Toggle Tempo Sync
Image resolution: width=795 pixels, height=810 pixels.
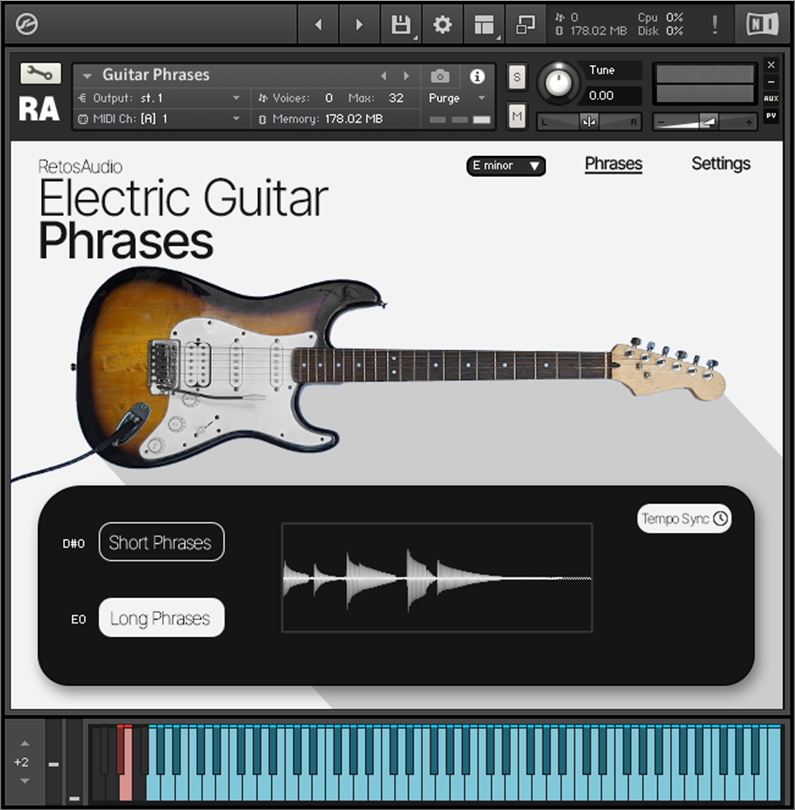685,518
